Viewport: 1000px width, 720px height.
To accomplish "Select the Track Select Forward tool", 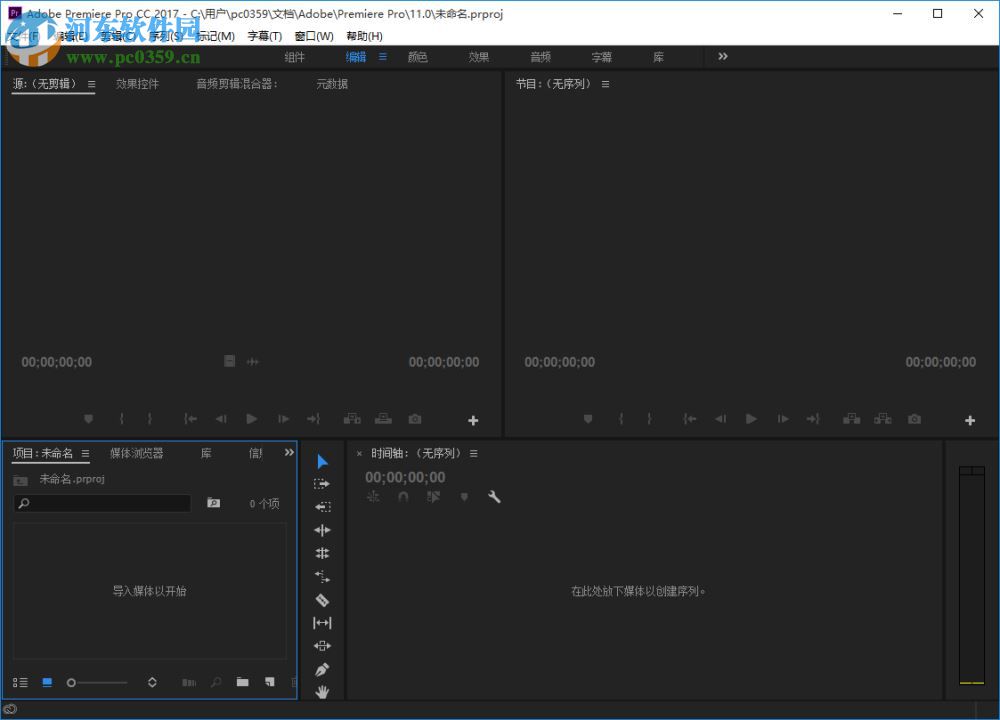I will tap(322, 482).
